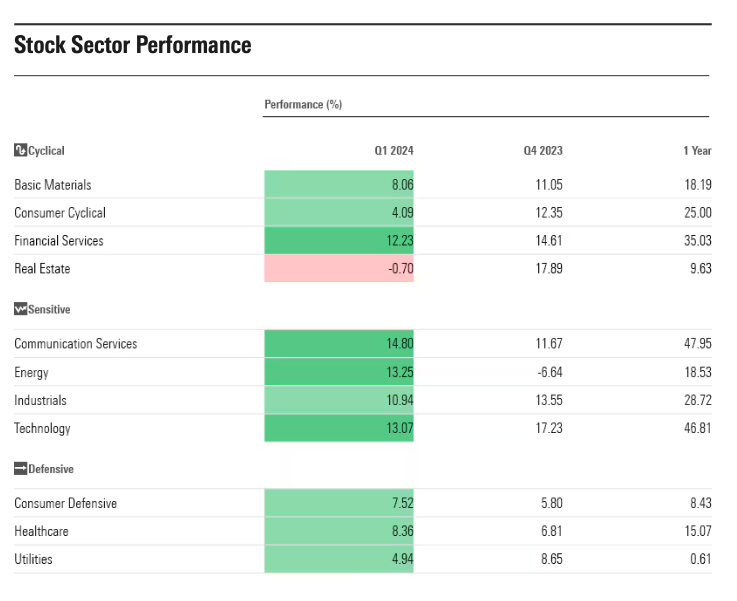Click the Defensive sector arrow icon
Screen dimensions: 737x601
pyautogui.click(x=20, y=468)
